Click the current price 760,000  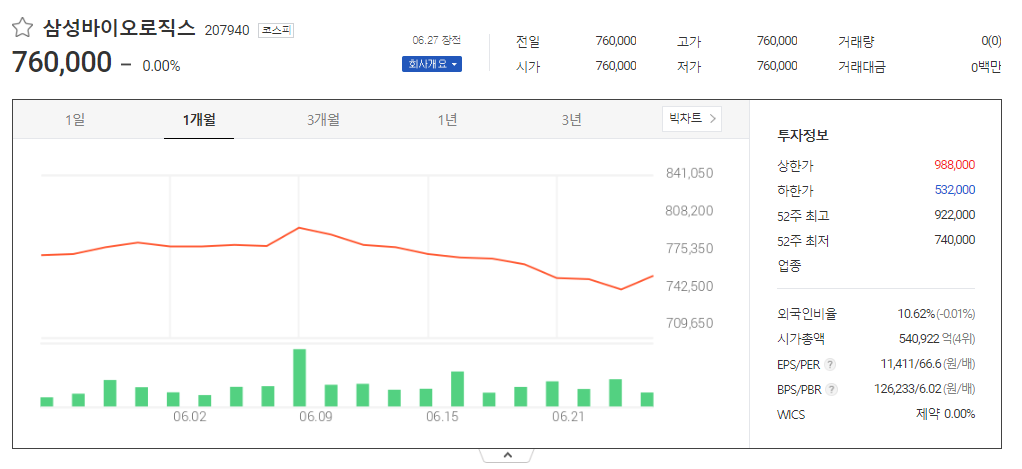coord(62,63)
